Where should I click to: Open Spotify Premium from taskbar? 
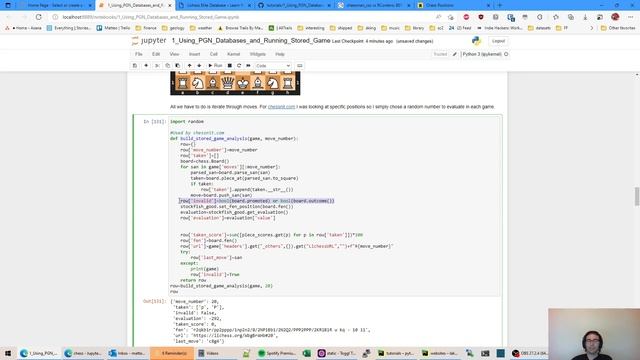click(x=276, y=353)
